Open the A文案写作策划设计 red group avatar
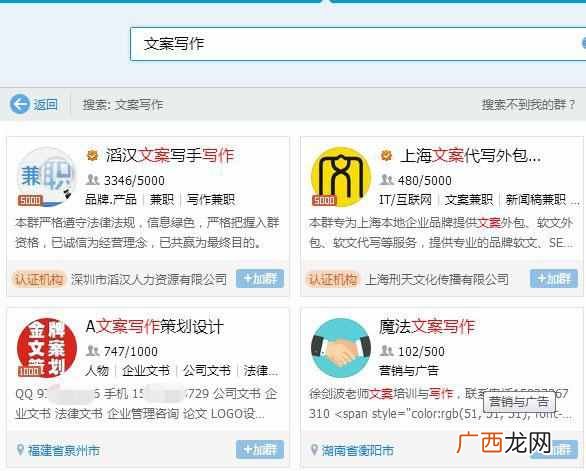The image size is (586, 471). [47, 348]
